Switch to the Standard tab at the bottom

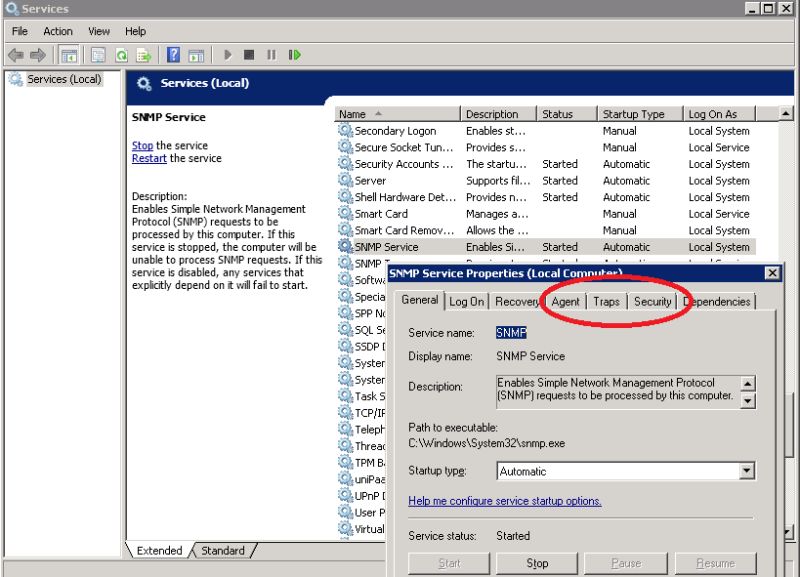point(222,550)
